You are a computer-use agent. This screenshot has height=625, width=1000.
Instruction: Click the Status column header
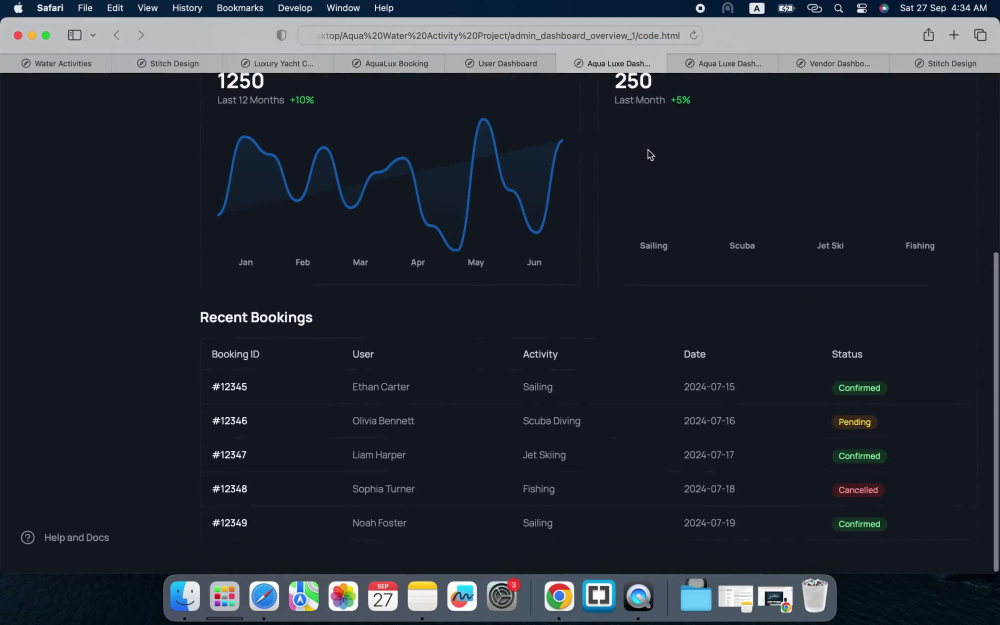(847, 354)
